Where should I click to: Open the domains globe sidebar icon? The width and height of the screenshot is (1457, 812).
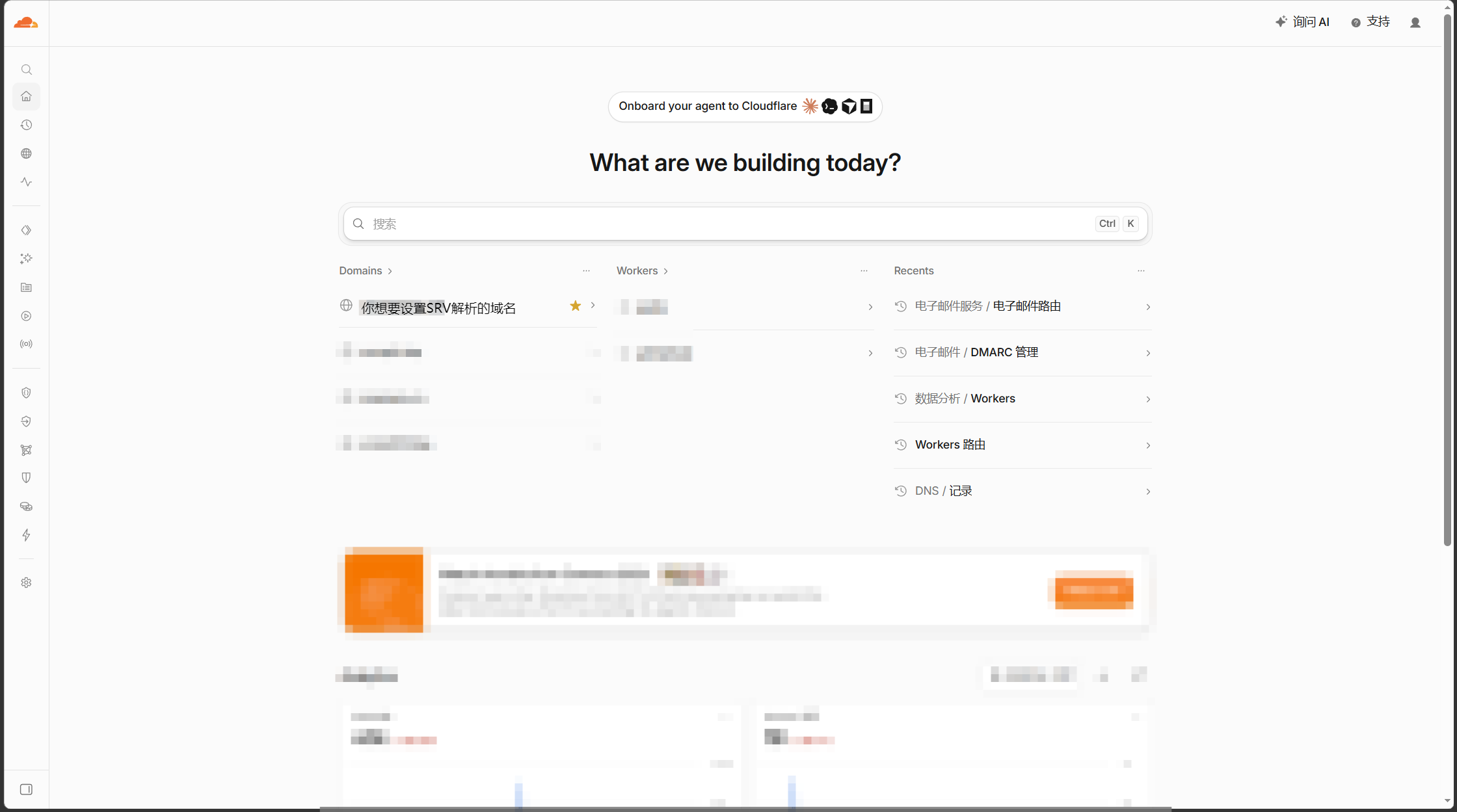coord(26,153)
